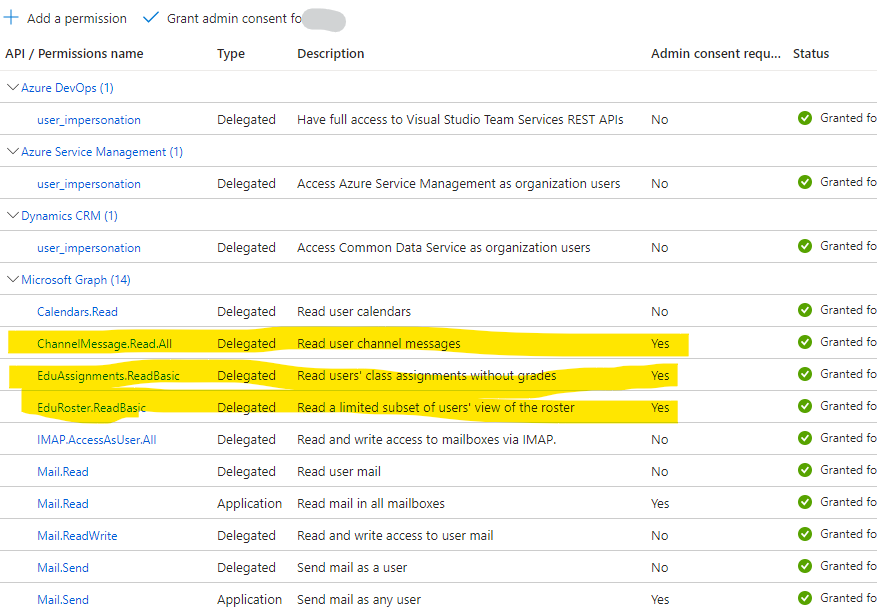Click the Status column header
This screenshot has height=614, width=877.
[814, 53]
